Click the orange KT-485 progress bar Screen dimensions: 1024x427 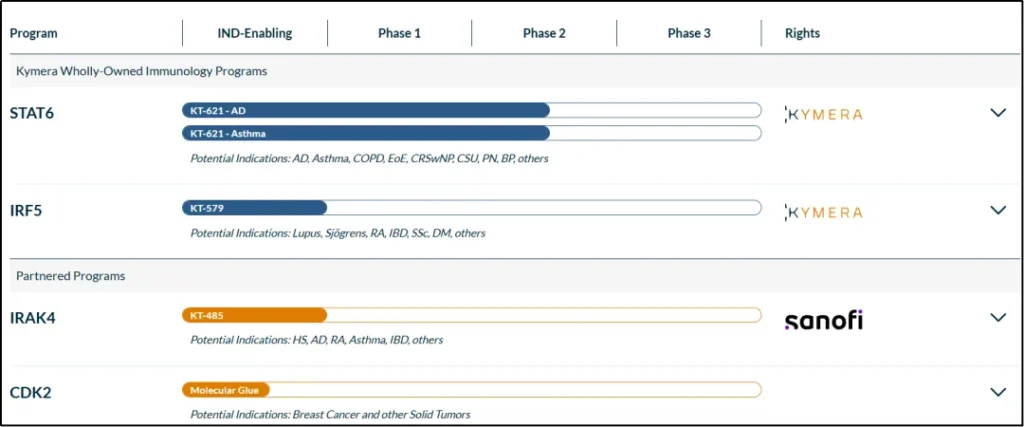tap(255, 315)
